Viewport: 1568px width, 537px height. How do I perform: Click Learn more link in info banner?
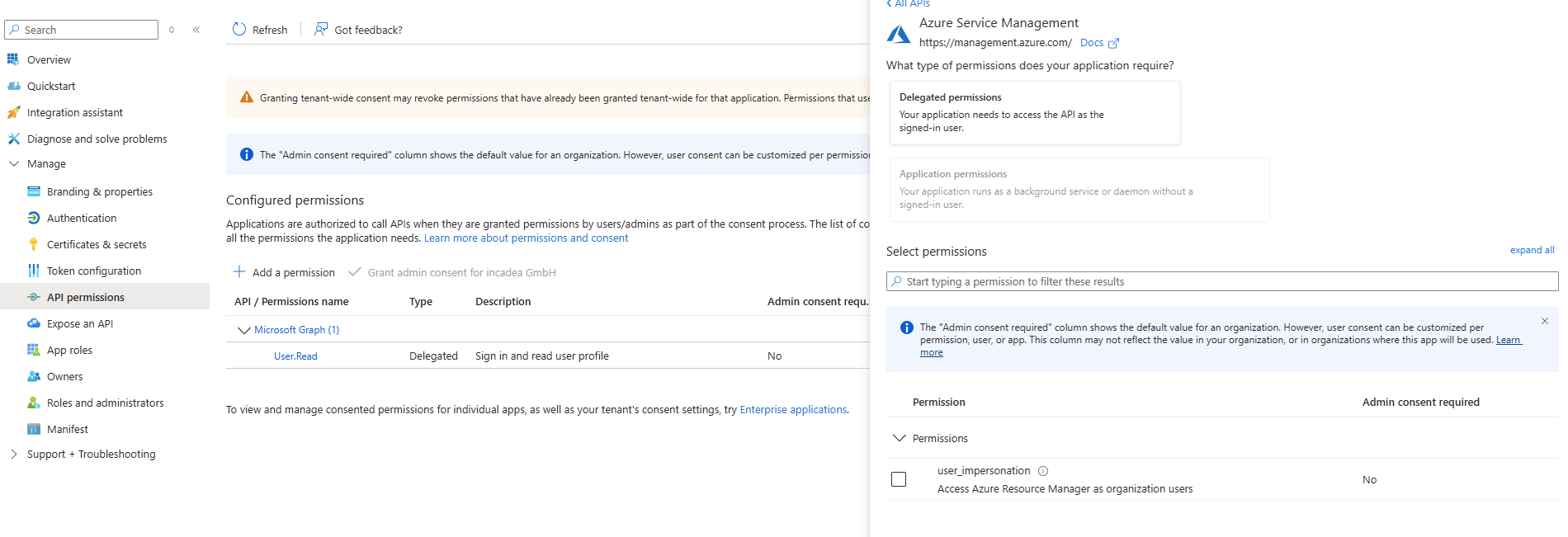[x=1509, y=340]
